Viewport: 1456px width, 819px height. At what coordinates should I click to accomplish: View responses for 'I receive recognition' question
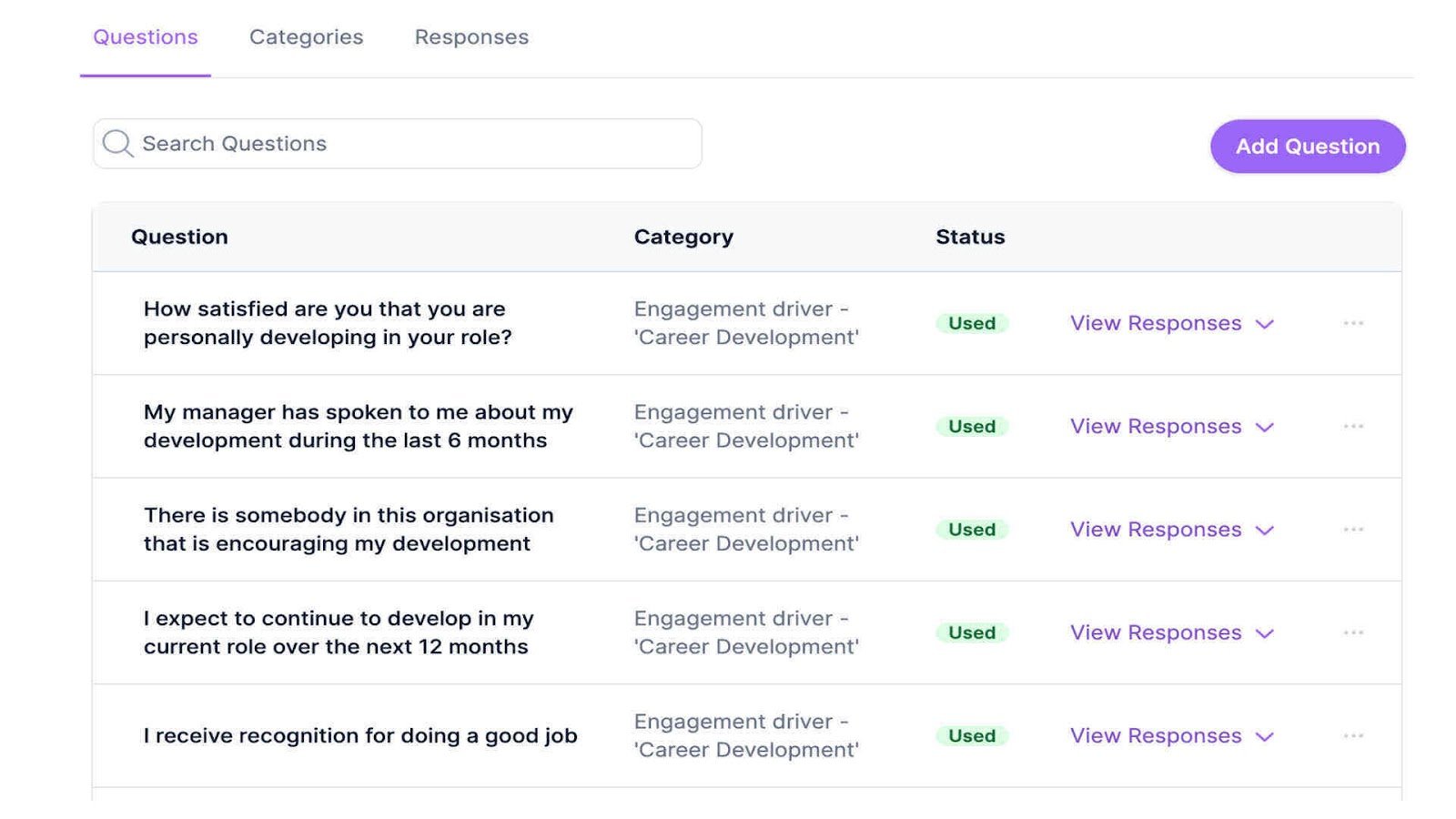point(1156,735)
